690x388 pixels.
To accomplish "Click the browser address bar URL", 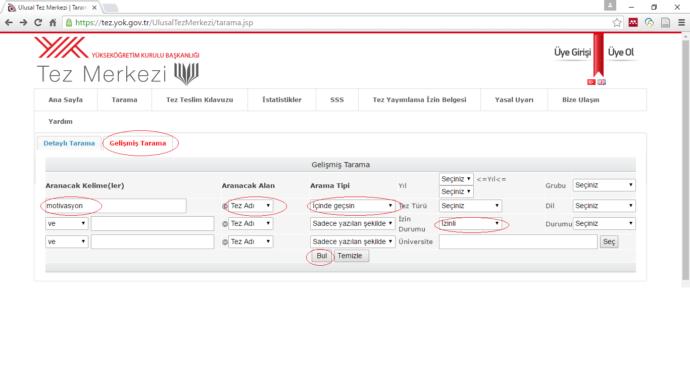I will tap(164, 22).
